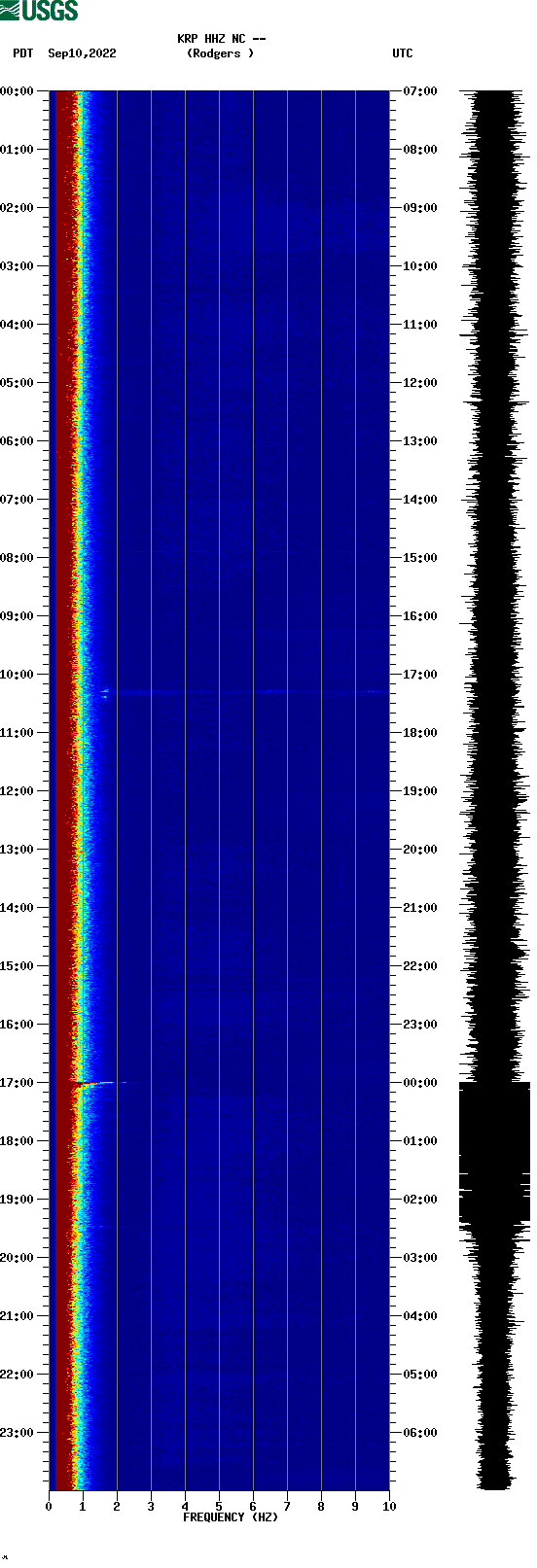Image resolution: width=537 pixels, height=1568 pixels.
Task: Click the 10:00 PDT time label
Action: (x=17, y=675)
